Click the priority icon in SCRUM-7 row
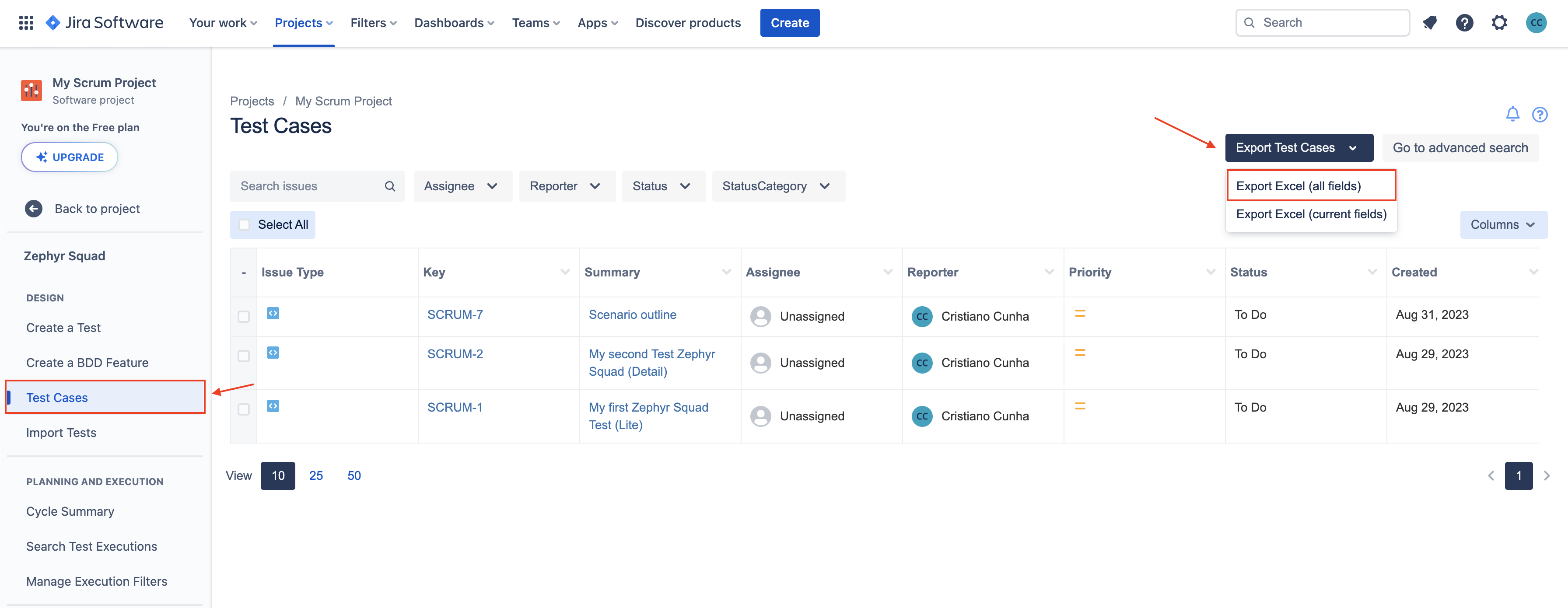 (1080, 314)
